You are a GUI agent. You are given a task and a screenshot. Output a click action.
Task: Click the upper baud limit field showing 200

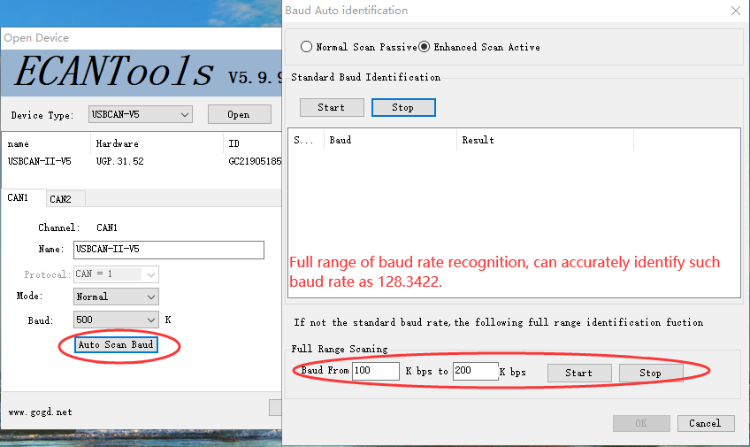coord(476,371)
